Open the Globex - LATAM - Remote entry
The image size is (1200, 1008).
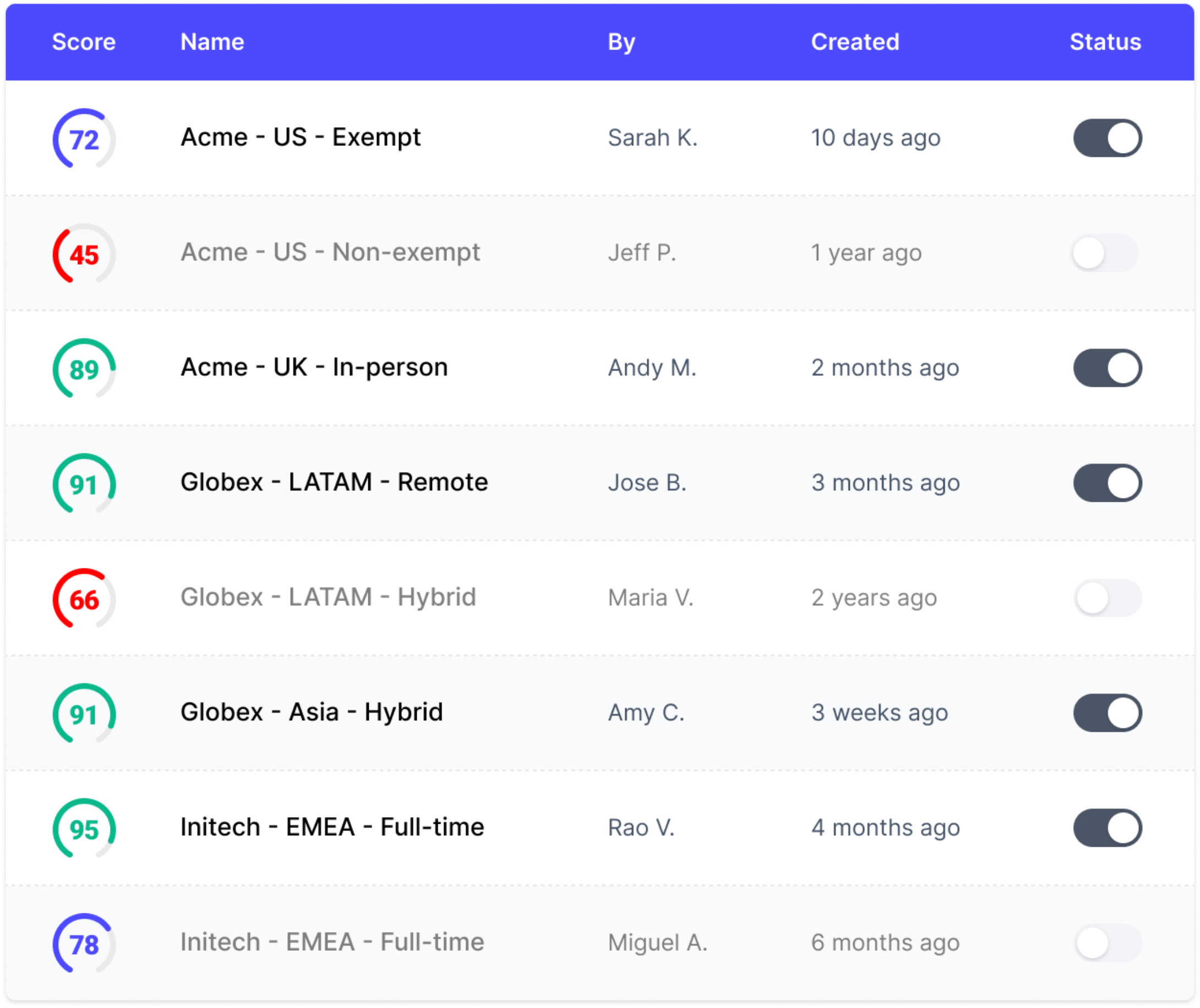pyautogui.click(x=334, y=483)
